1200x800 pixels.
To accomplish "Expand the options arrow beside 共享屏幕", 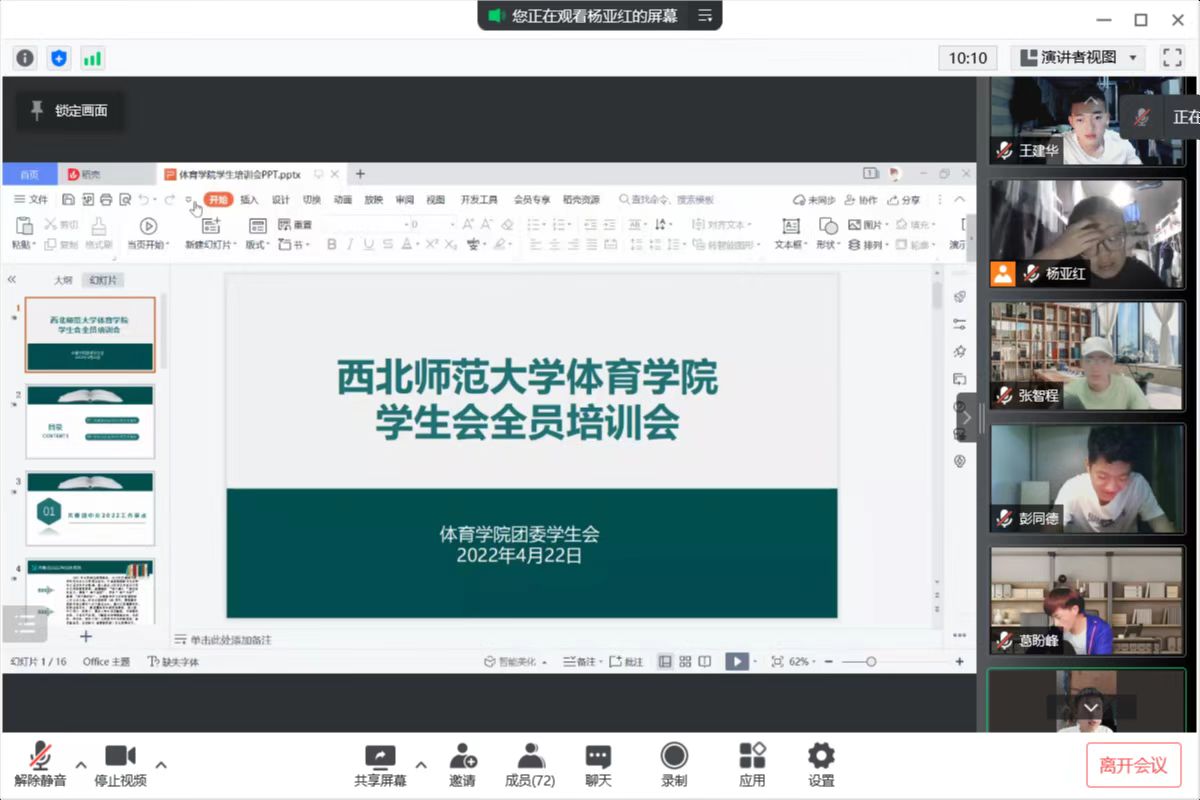I will click(x=421, y=765).
